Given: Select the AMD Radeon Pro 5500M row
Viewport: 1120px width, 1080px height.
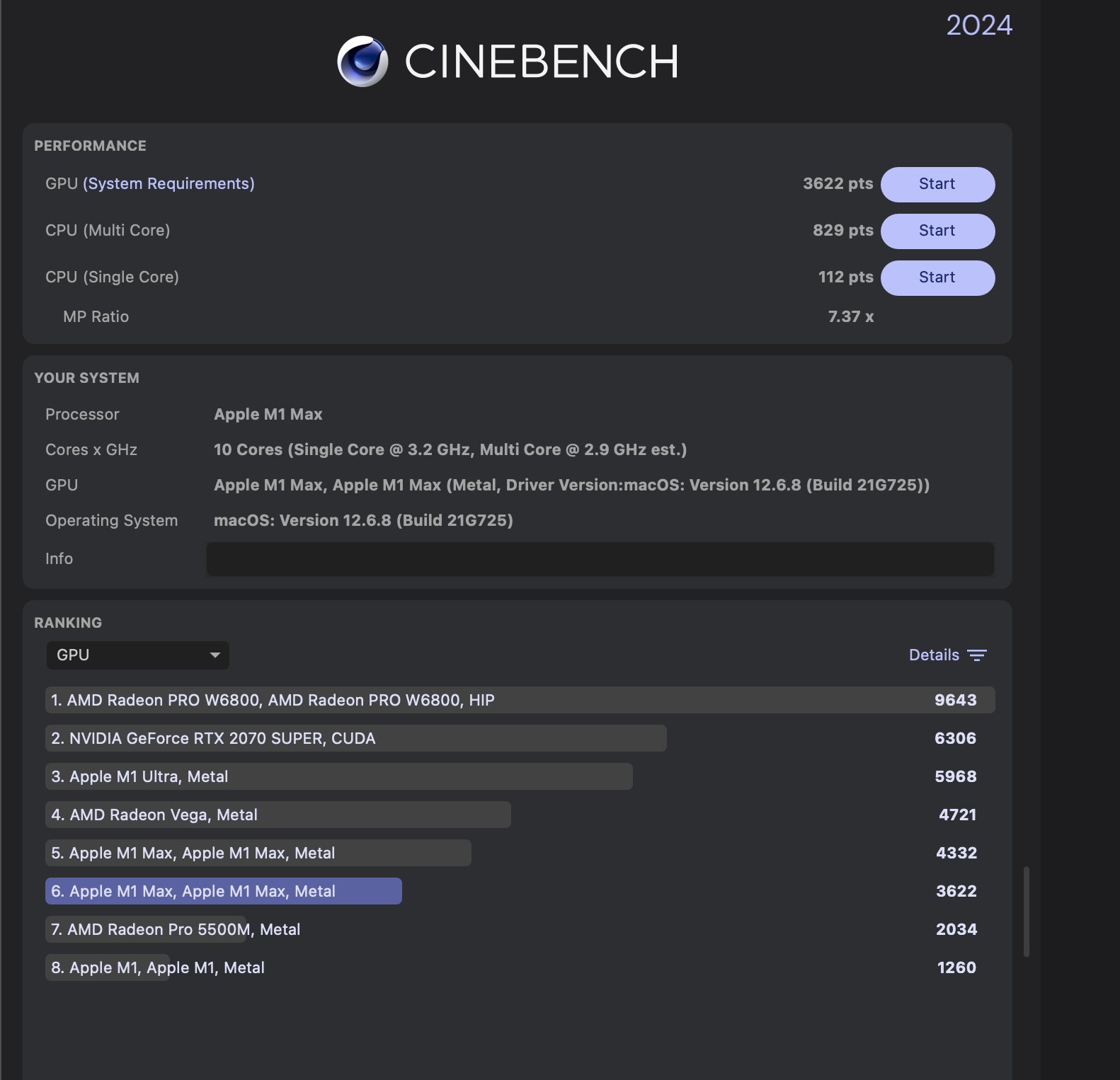Looking at the screenshot, I should [x=520, y=929].
